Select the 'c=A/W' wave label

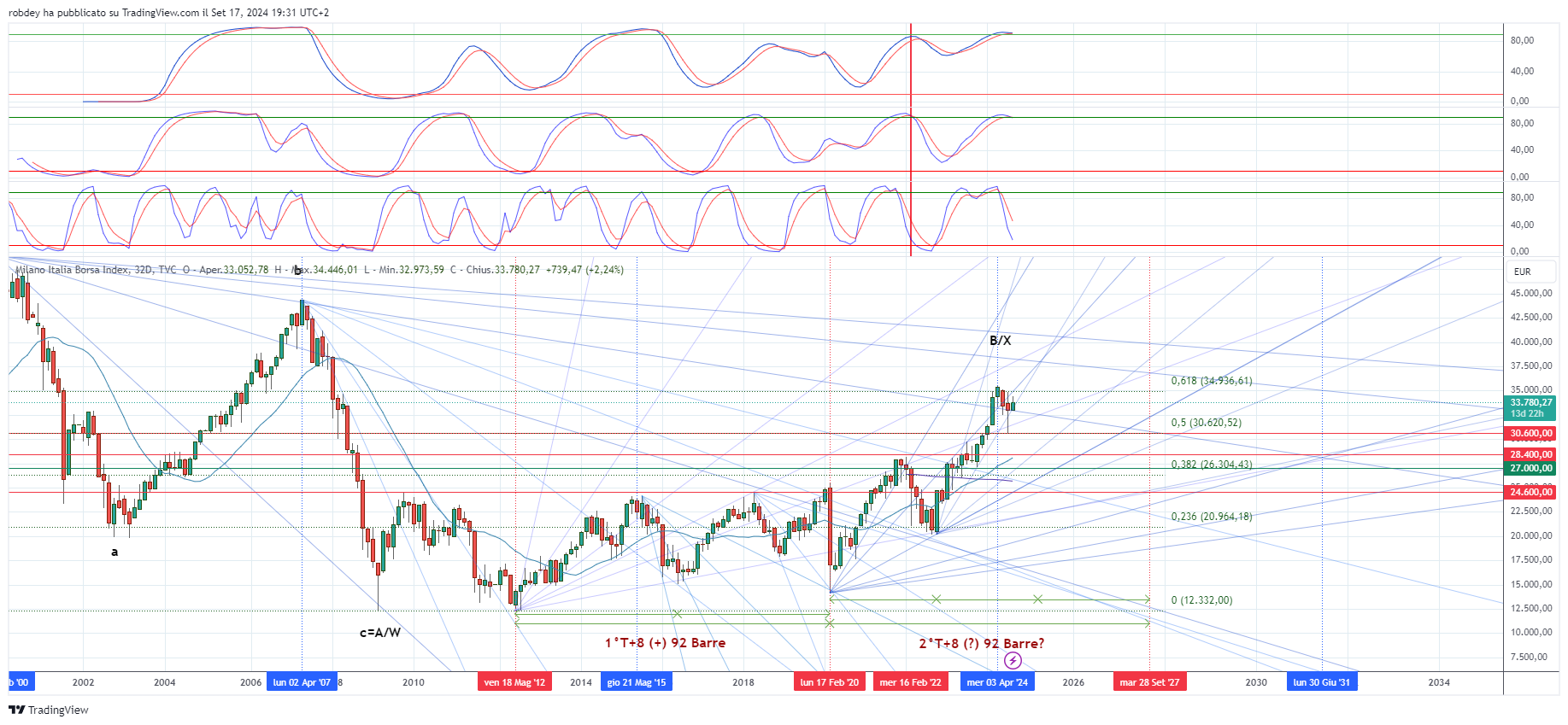pyautogui.click(x=380, y=633)
